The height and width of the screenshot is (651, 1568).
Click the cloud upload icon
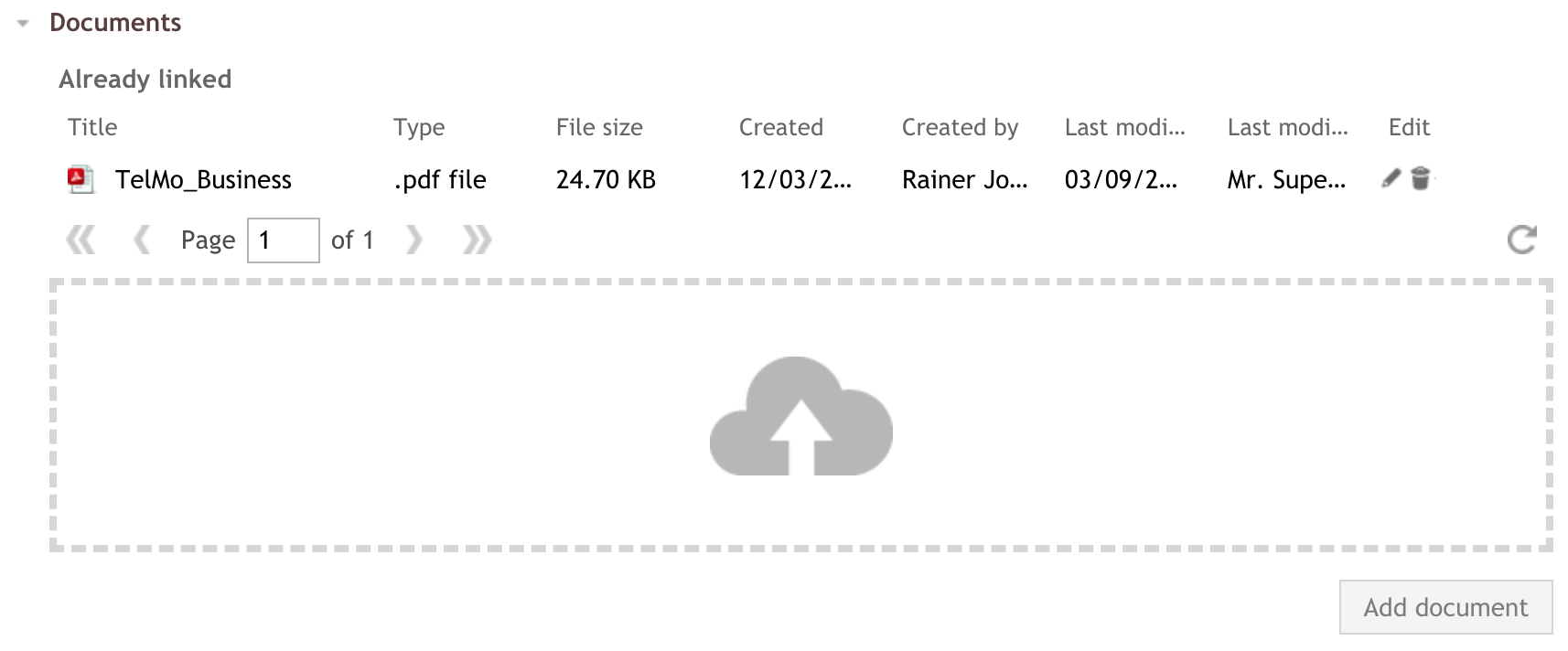801,416
